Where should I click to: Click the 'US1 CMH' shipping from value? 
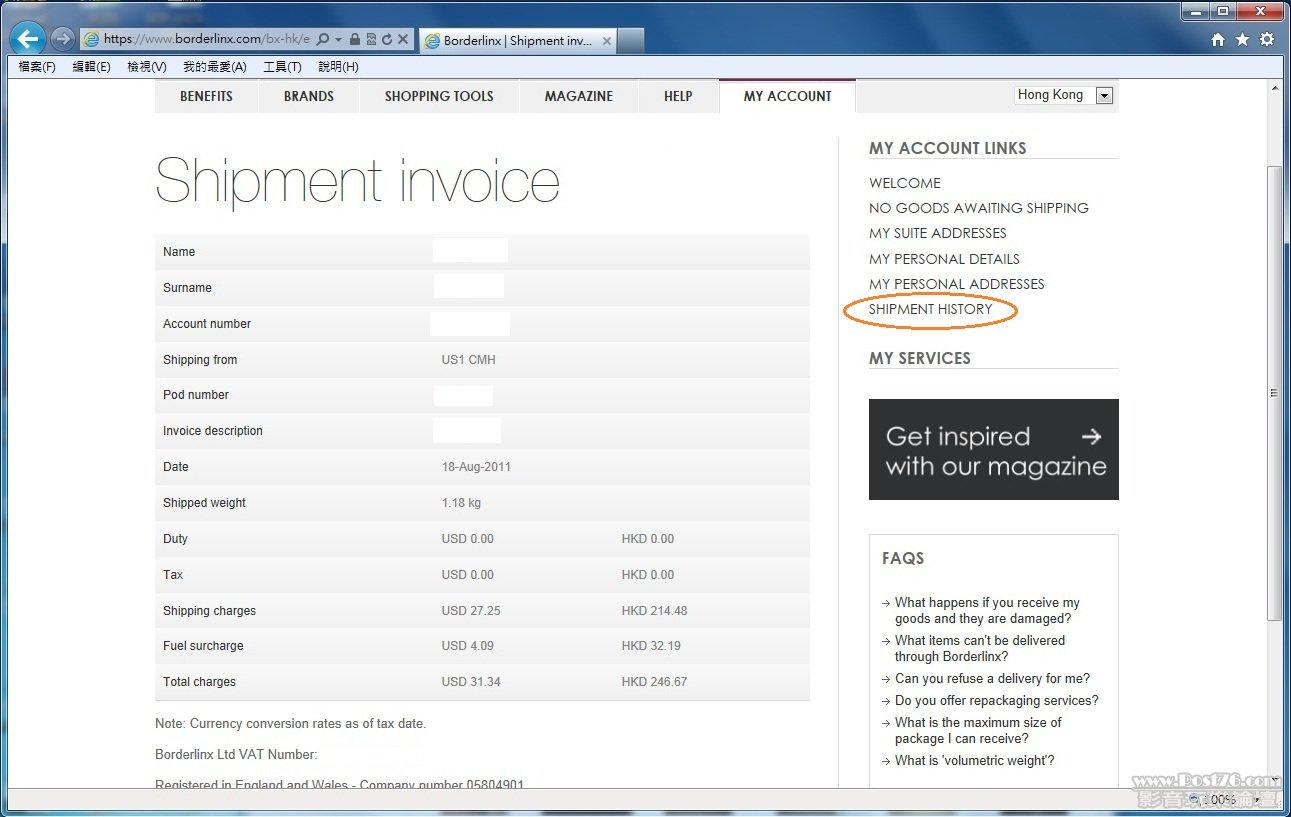[468, 360]
